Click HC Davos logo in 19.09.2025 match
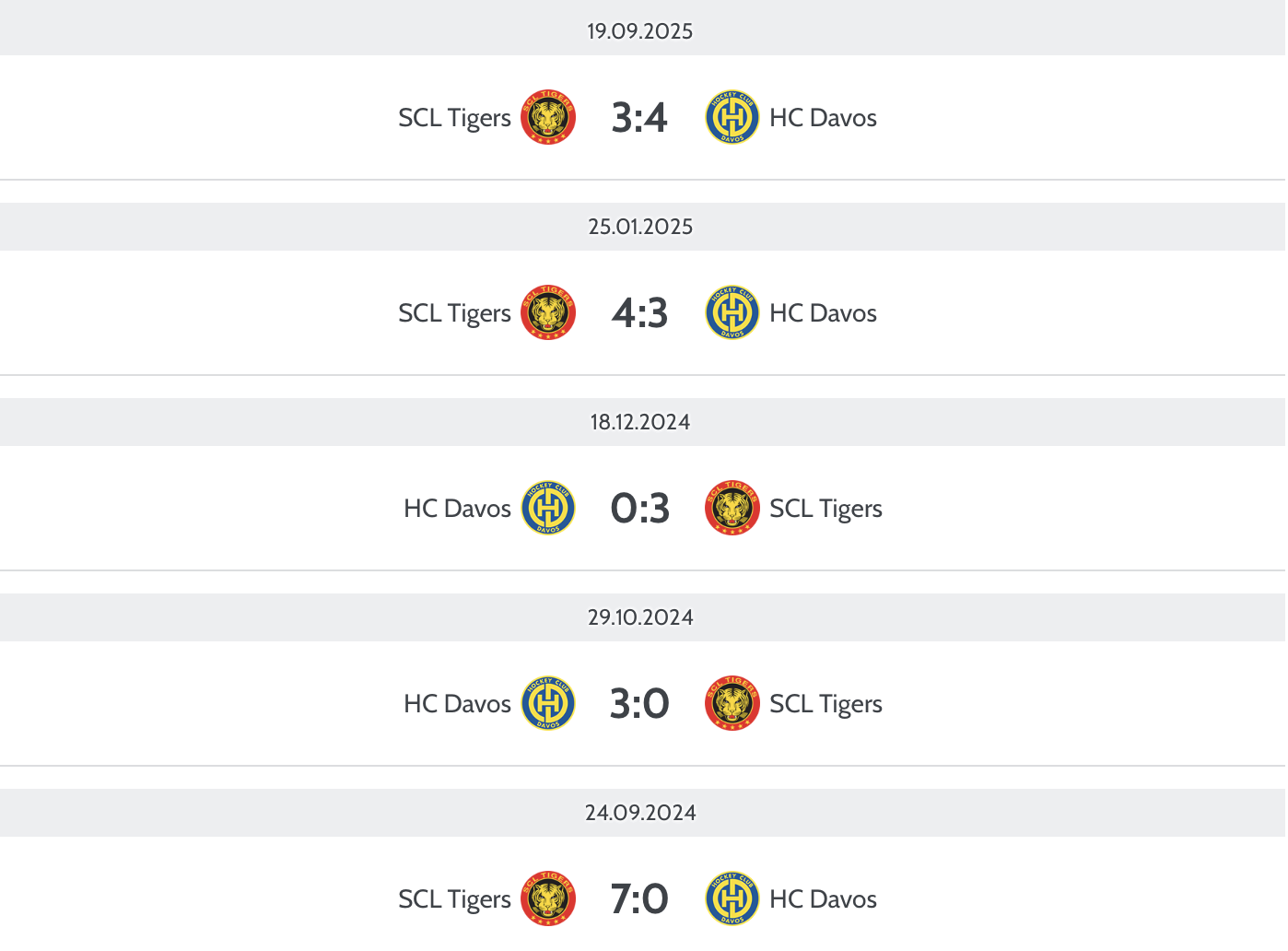1288x951 pixels. [732, 117]
